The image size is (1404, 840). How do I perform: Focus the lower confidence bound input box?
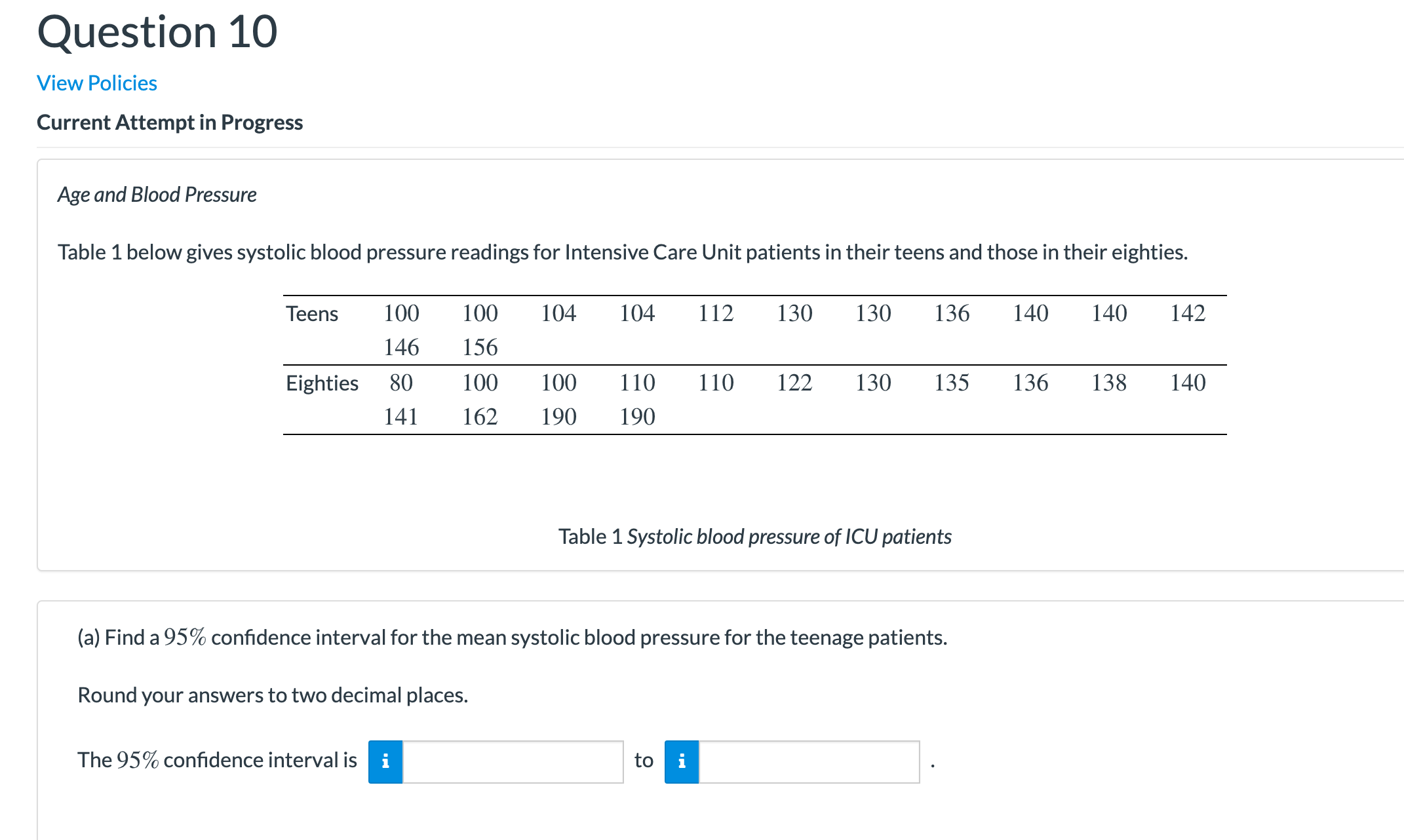513,761
